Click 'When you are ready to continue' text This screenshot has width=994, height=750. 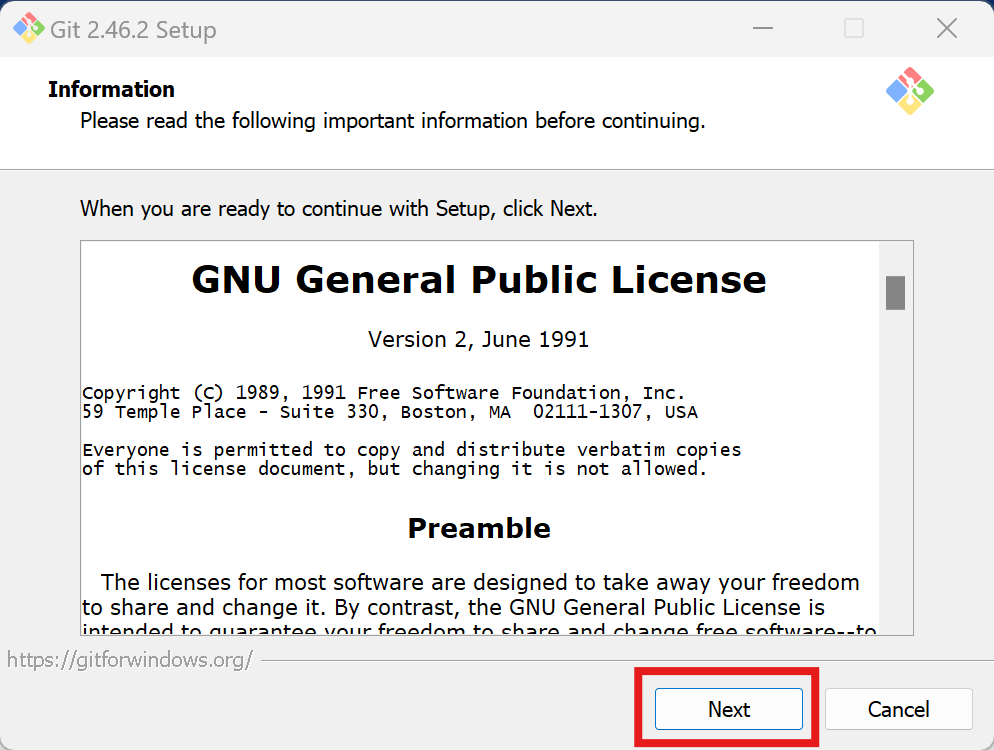point(339,209)
